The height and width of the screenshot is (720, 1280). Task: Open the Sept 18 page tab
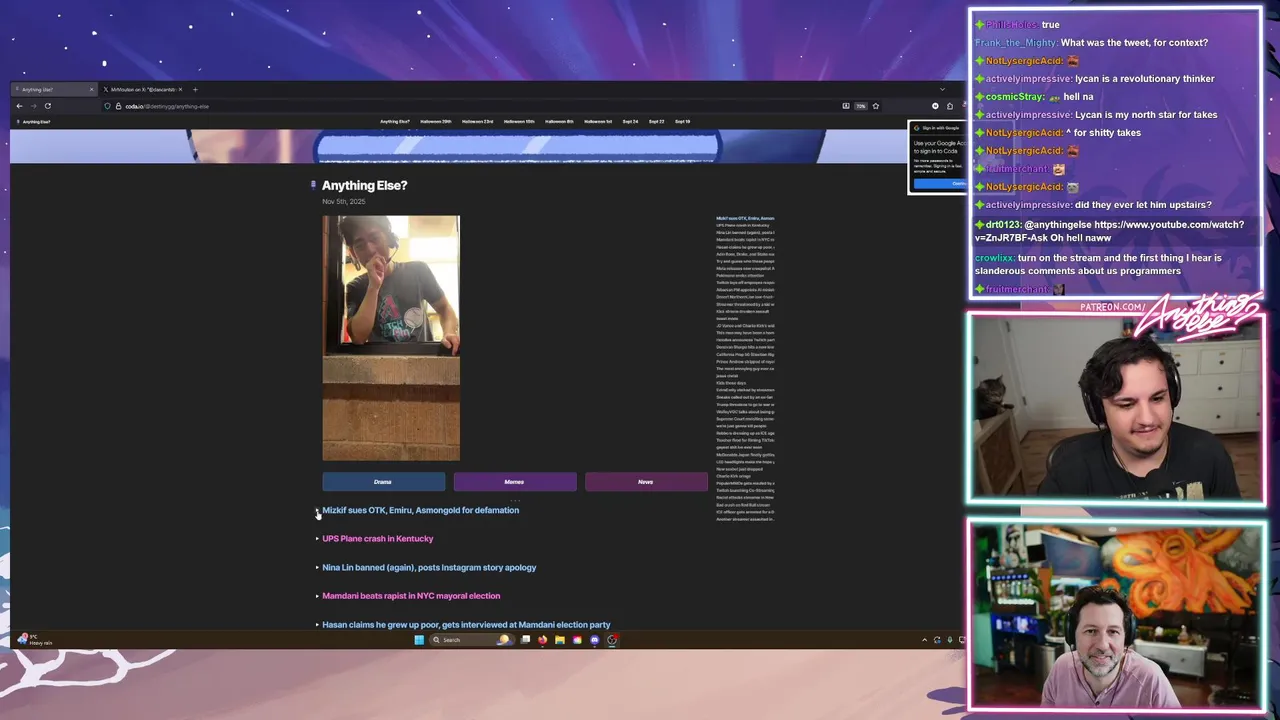pyautogui.click(x=682, y=122)
